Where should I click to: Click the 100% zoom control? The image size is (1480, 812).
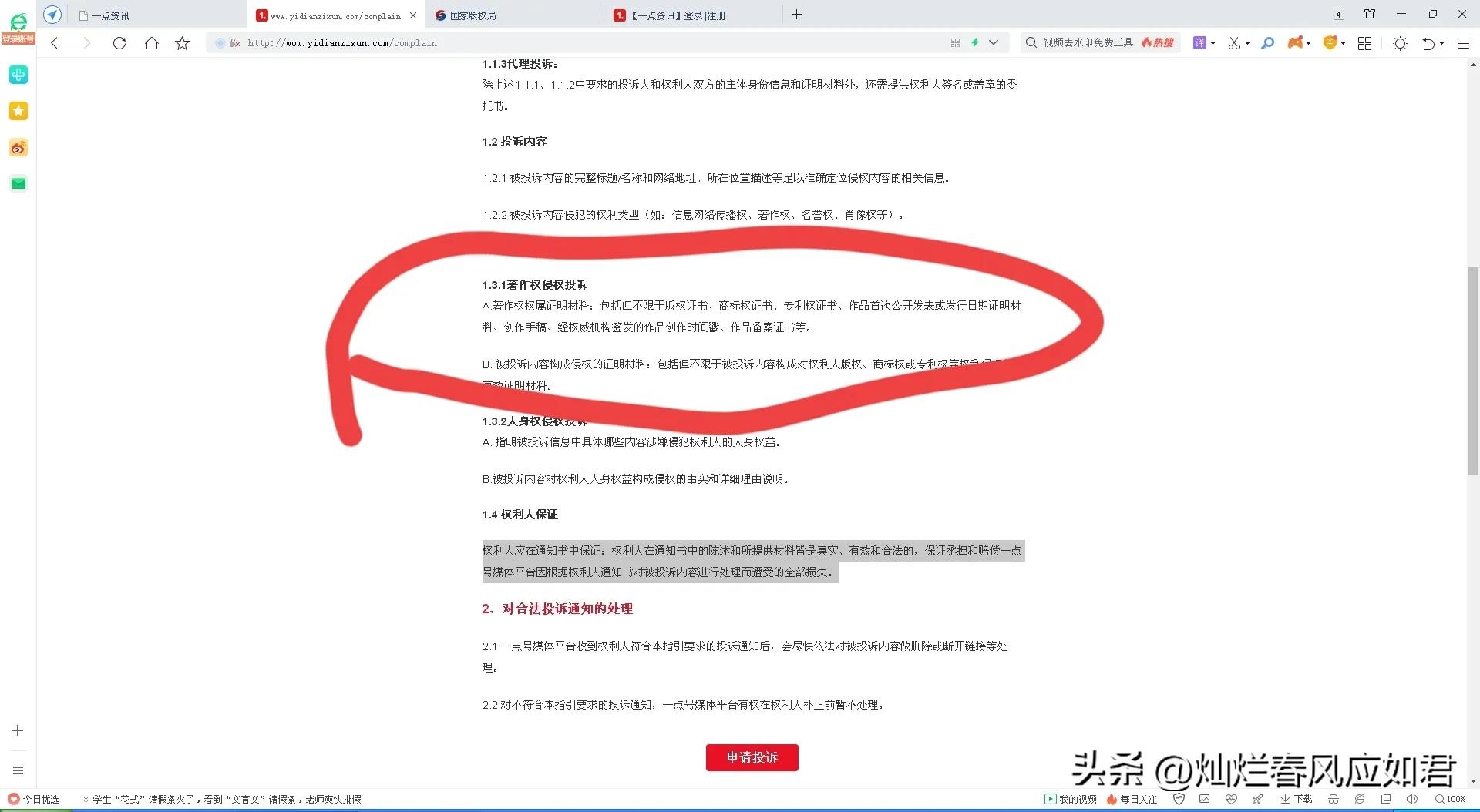1452,799
